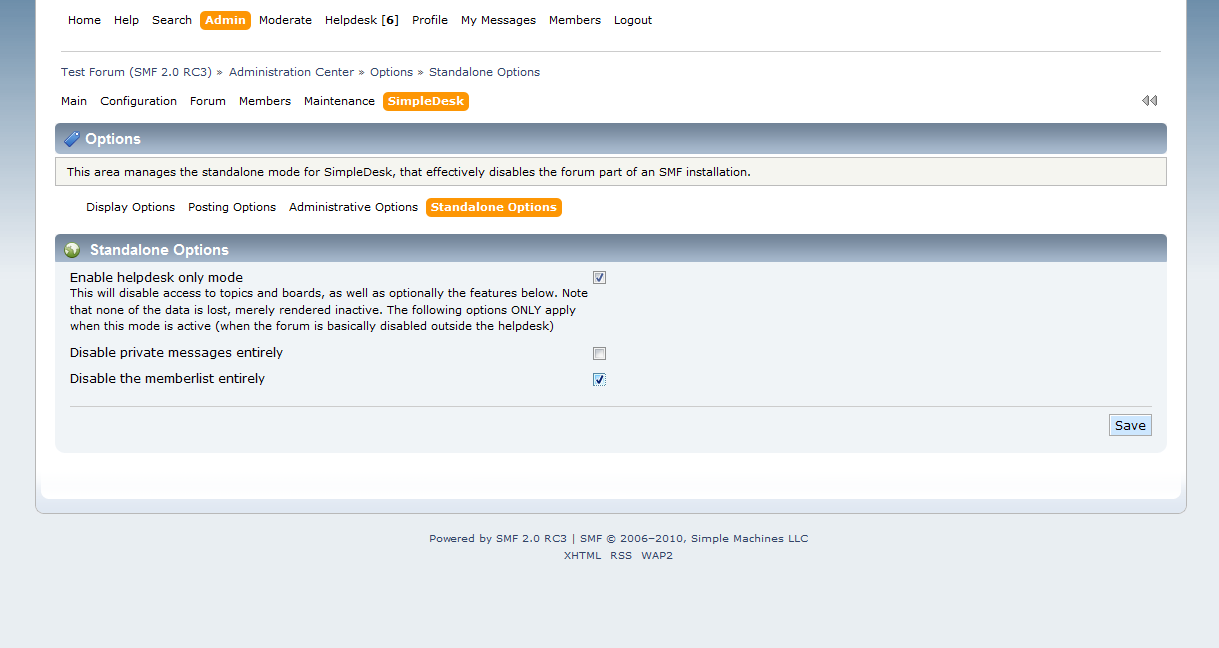1219x648 pixels.
Task: Open the Forum admin dropdown
Action: pyautogui.click(x=208, y=101)
